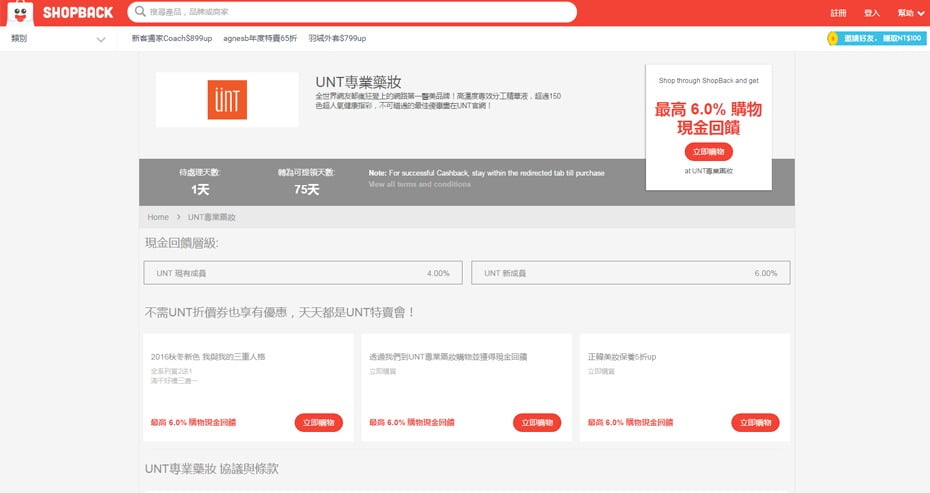Select the UNT 新成員 6.00% tier box
Screen dimensions: 930x493
tap(630, 273)
